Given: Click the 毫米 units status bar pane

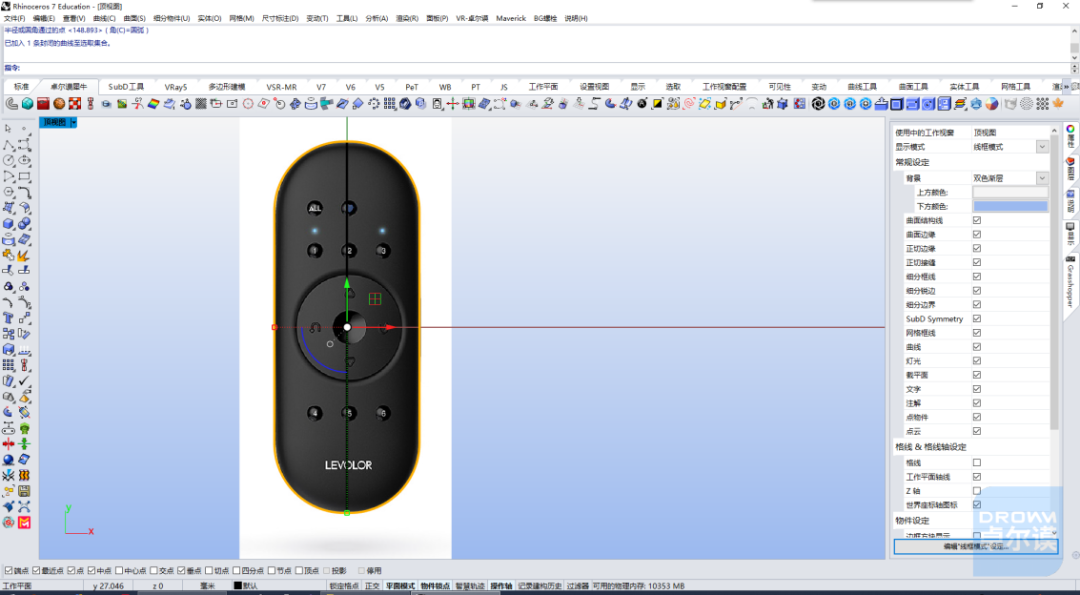Looking at the screenshot, I should click(207, 586).
